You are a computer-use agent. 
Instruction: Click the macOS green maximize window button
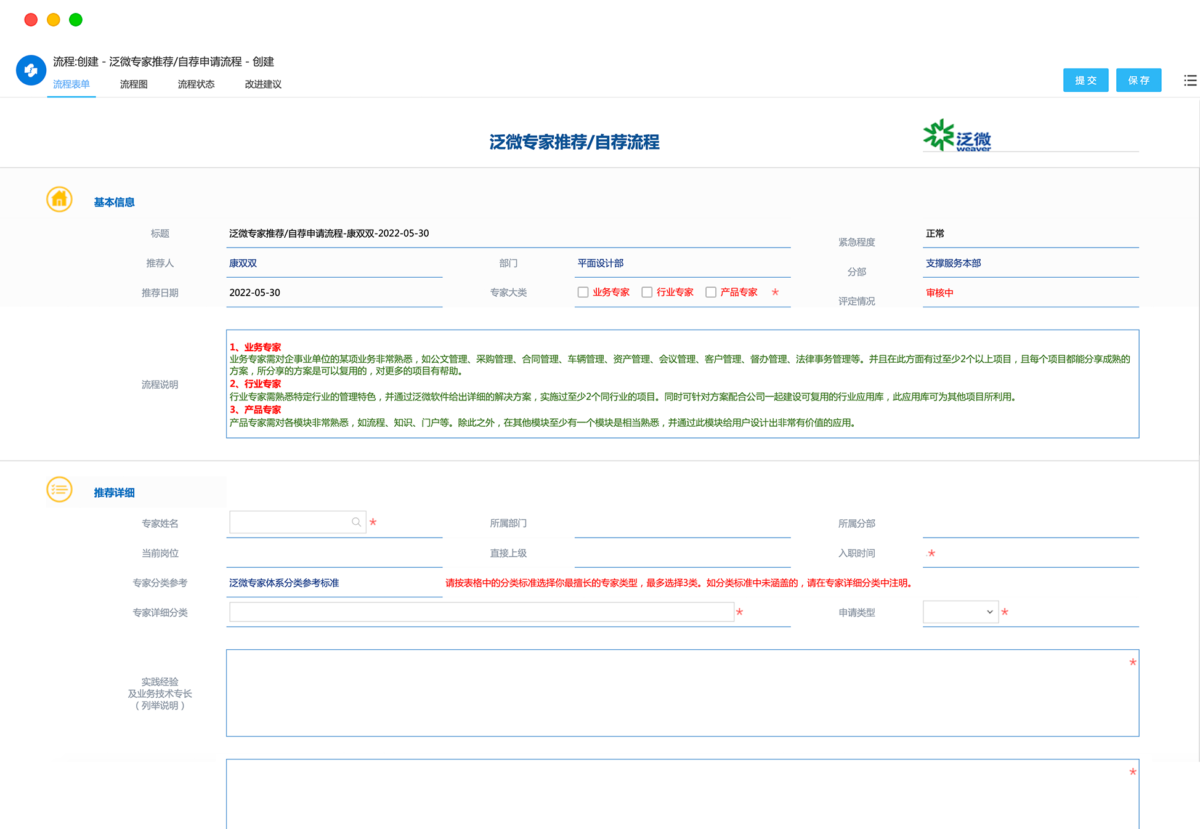(76, 20)
